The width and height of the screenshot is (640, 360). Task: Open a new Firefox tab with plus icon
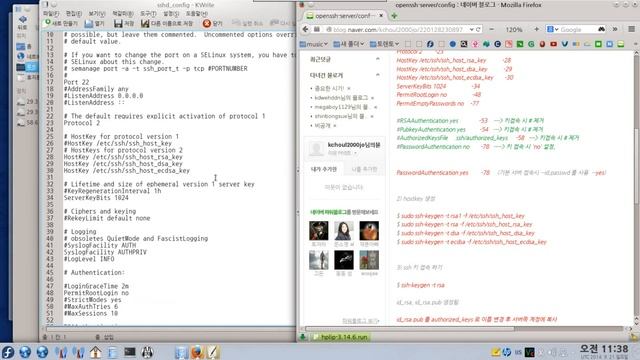point(394,16)
